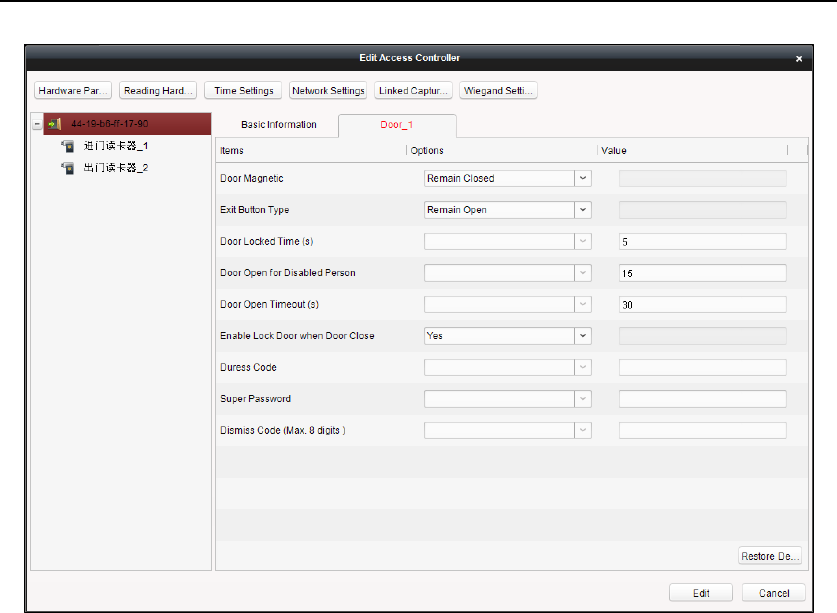Click the Door Open for Disabled Person value field
The image size is (837, 613).
click(x=702, y=273)
